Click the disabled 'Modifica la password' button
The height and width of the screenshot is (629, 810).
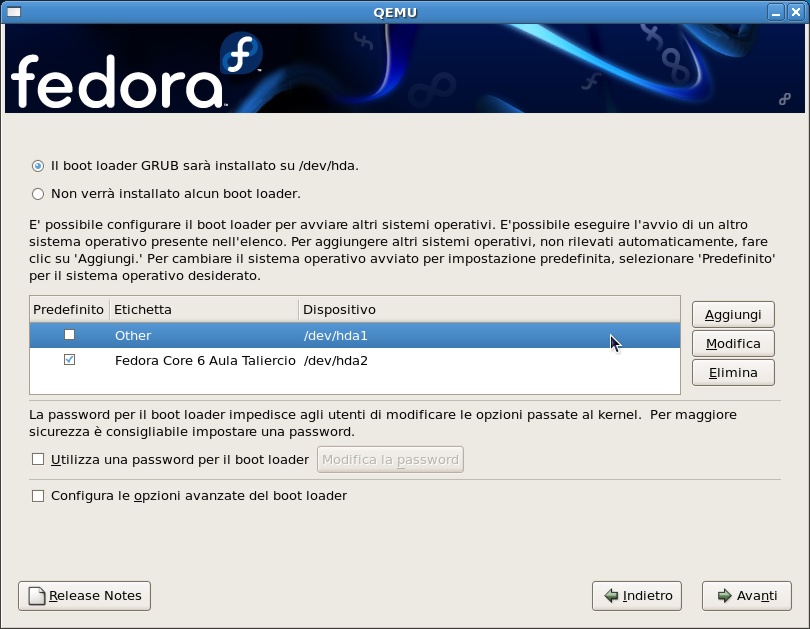click(x=390, y=460)
